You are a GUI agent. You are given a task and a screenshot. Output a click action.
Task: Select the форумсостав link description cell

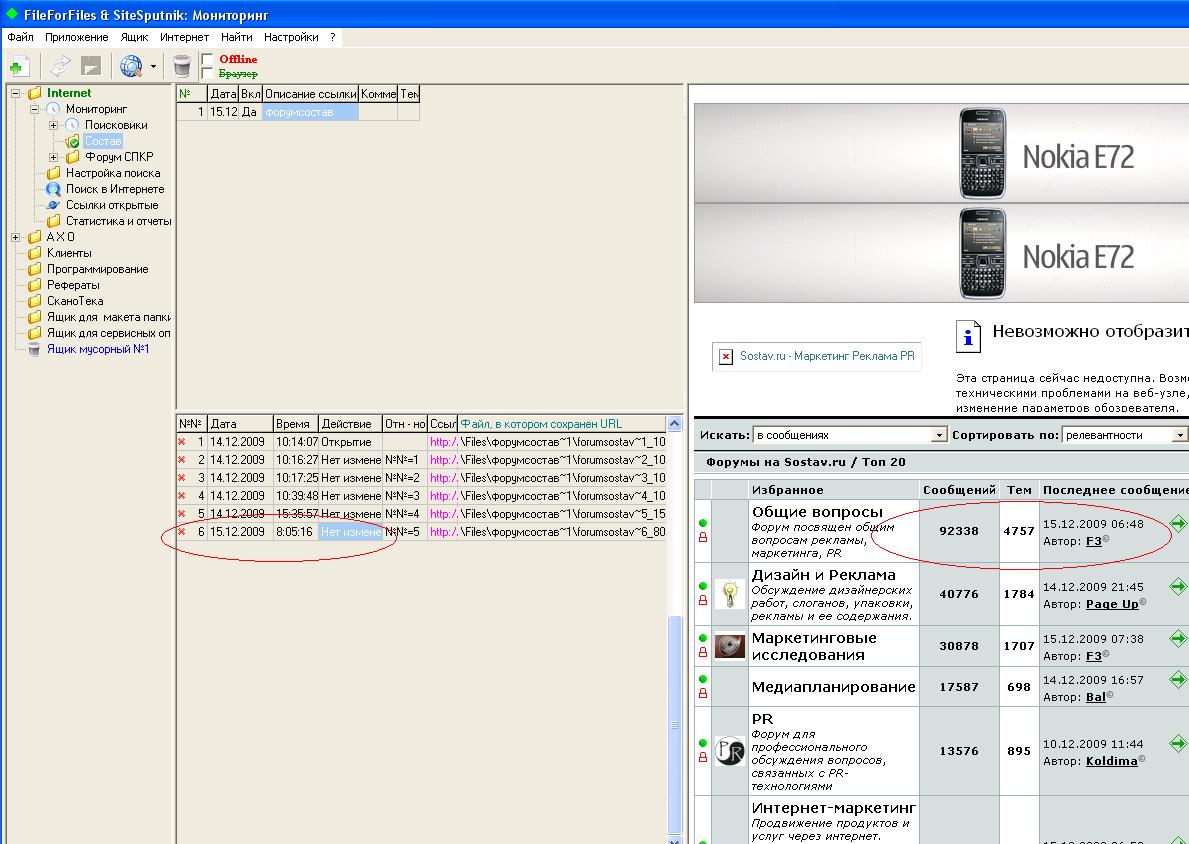pos(310,111)
